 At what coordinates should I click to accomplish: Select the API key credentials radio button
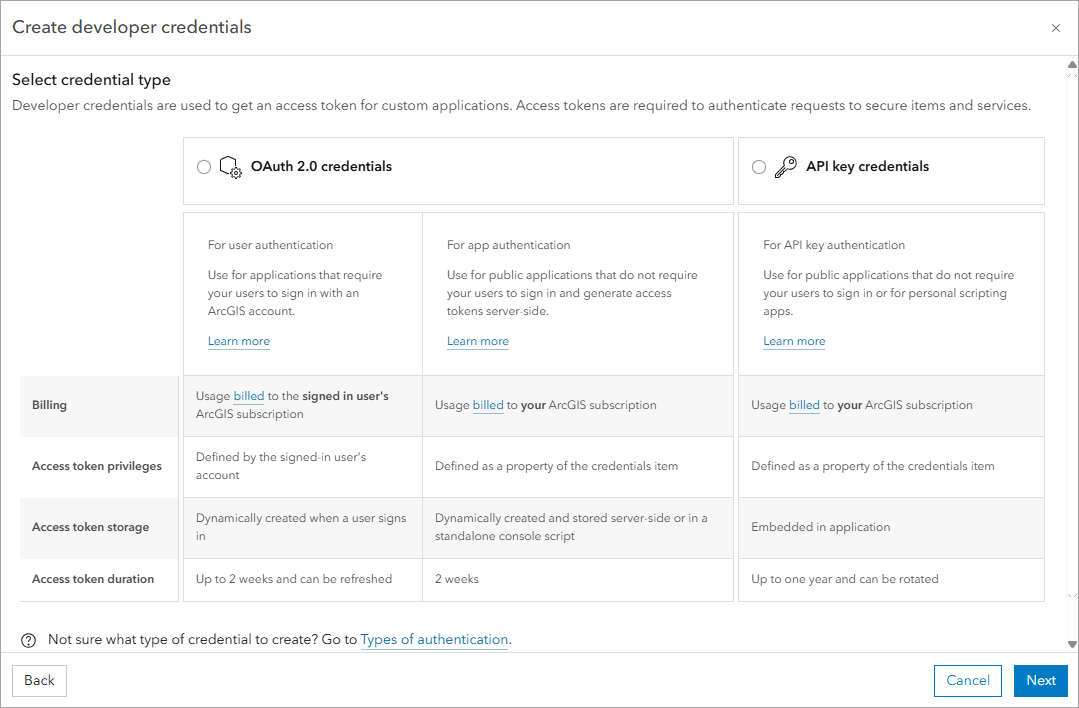tap(759, 166)
